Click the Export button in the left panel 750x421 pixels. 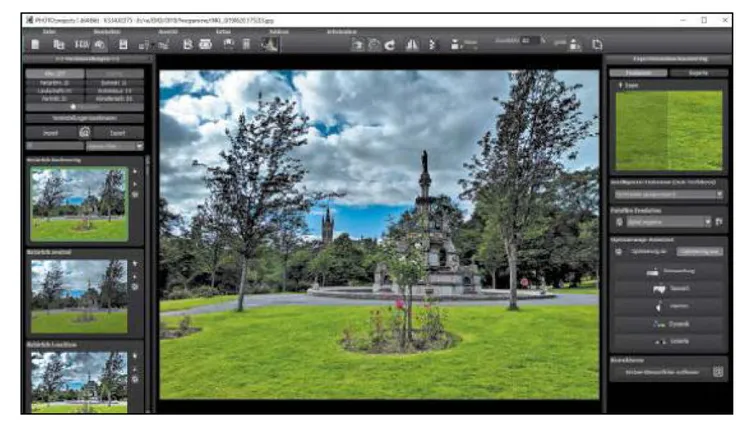click(118, 133)
